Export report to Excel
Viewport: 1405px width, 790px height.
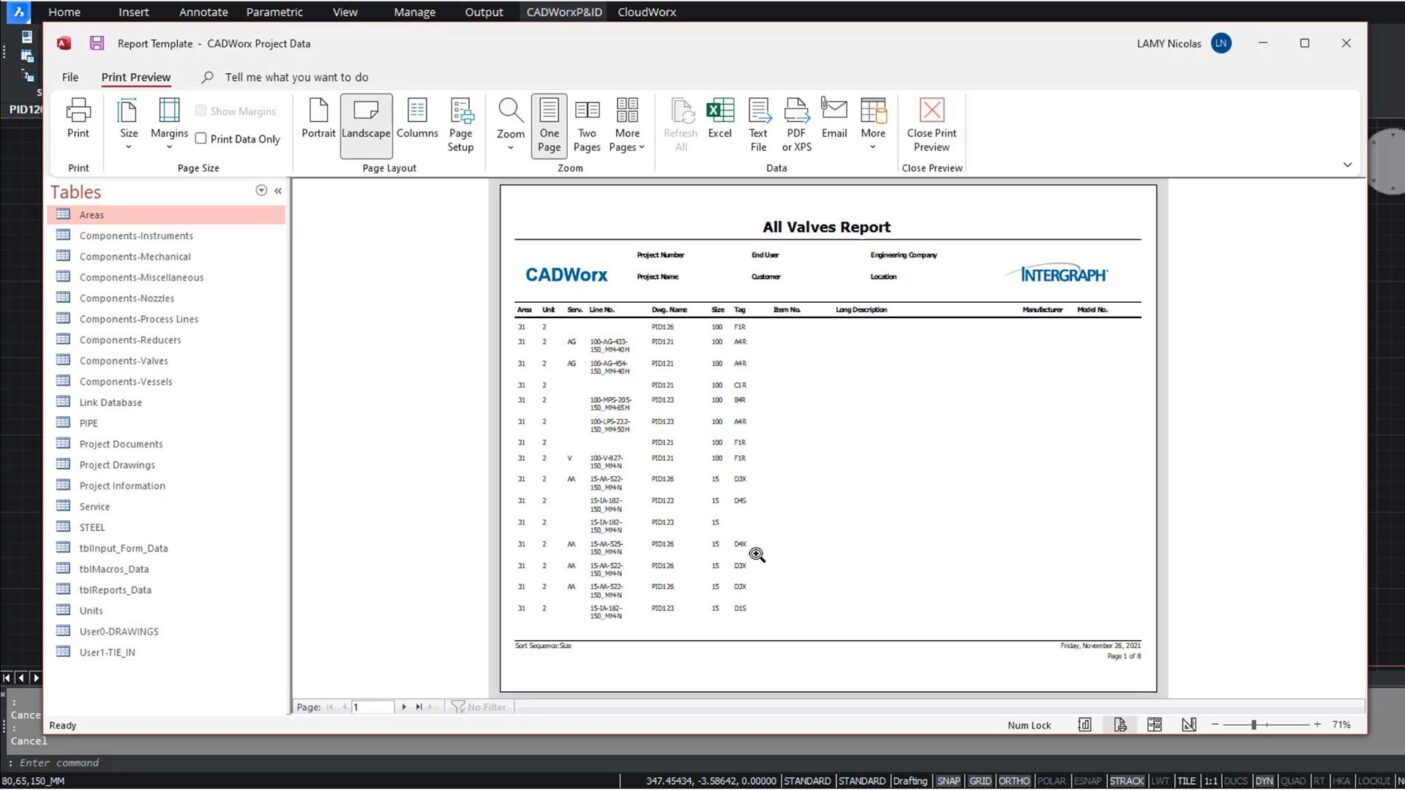(720, 120)
